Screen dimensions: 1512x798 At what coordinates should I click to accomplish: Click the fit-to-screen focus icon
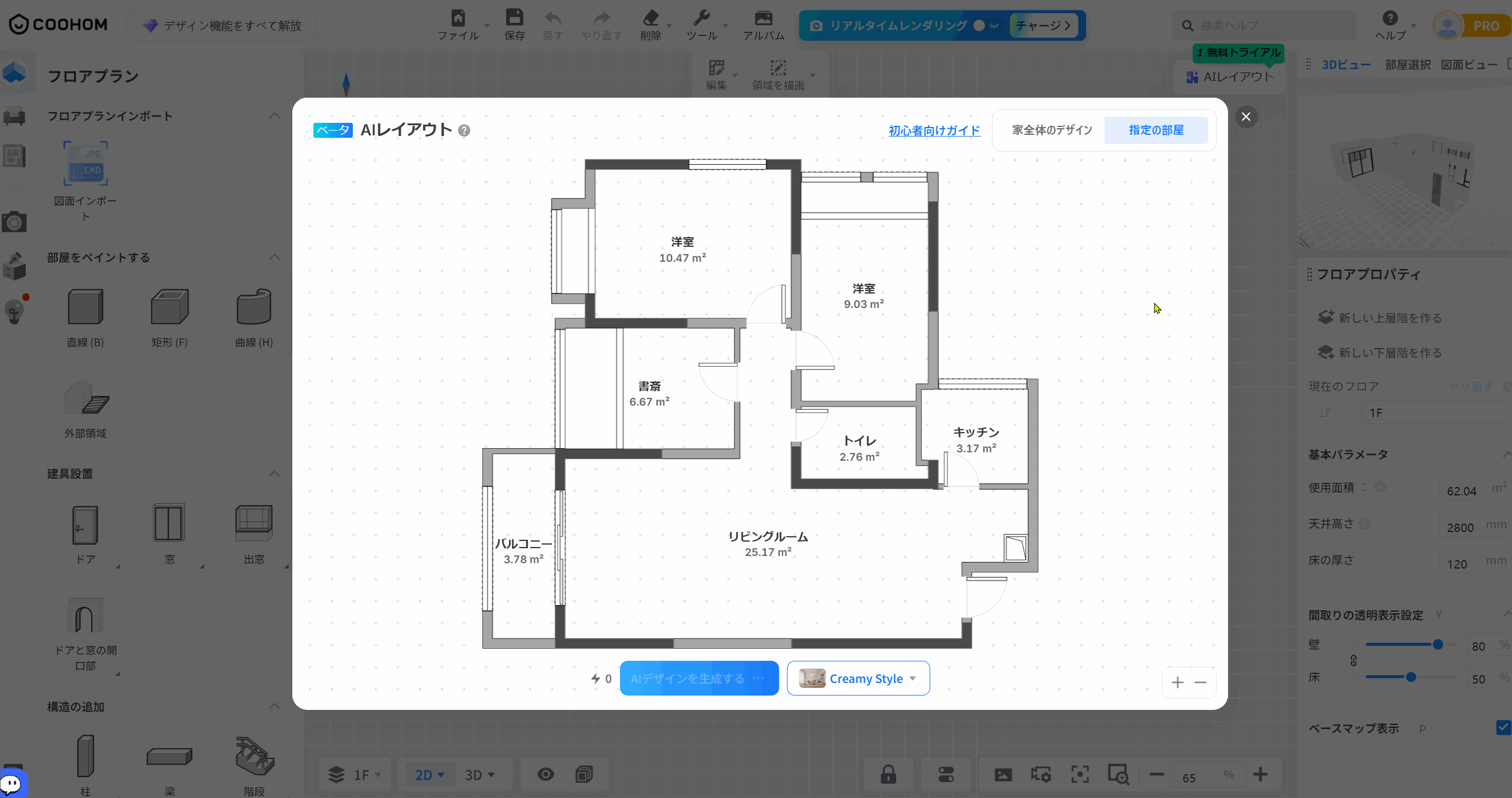(x=1079, y=774)
